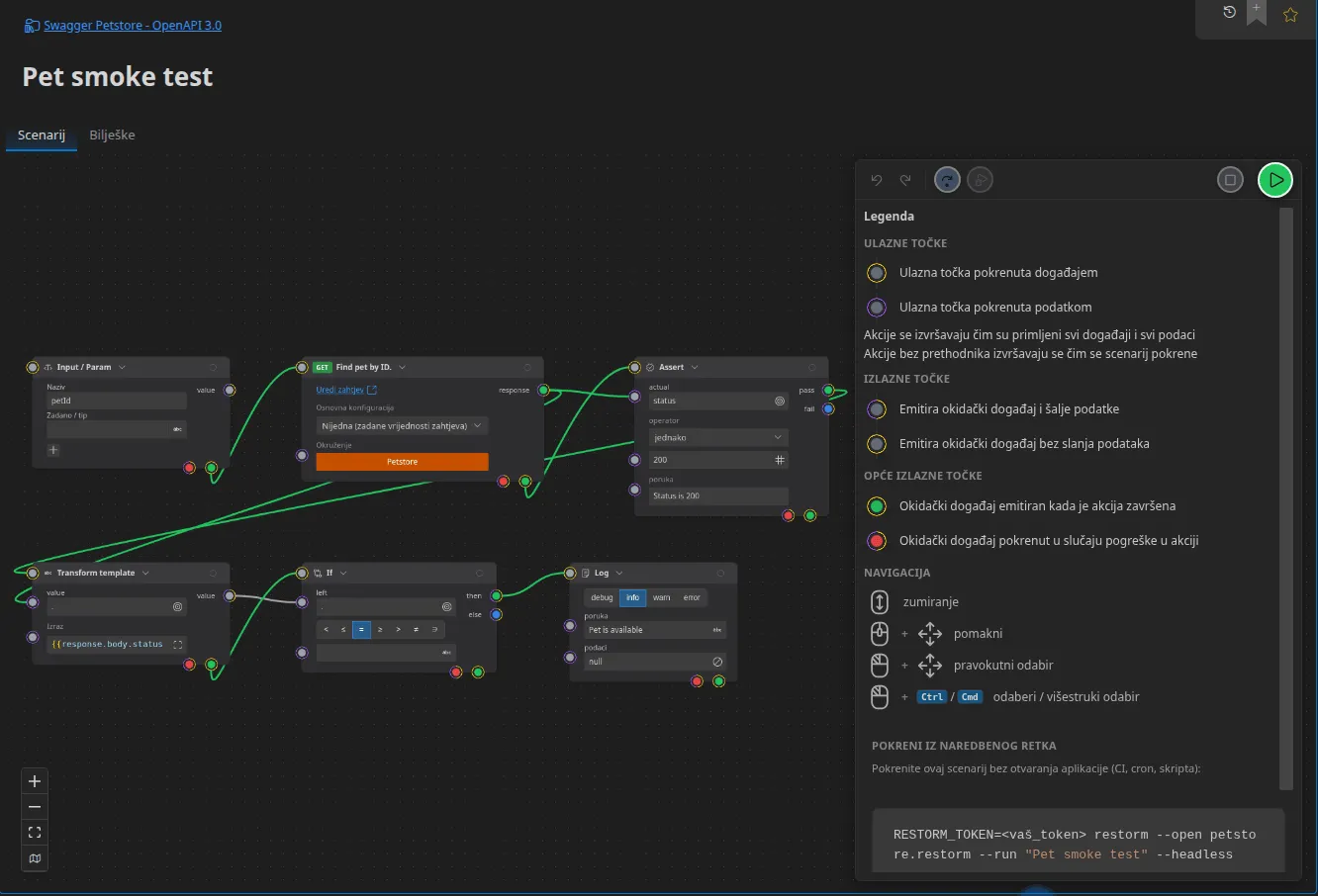1318x896 pixels.
Task: Select the less-than operator in If node
Action: [x=326, y=629]
